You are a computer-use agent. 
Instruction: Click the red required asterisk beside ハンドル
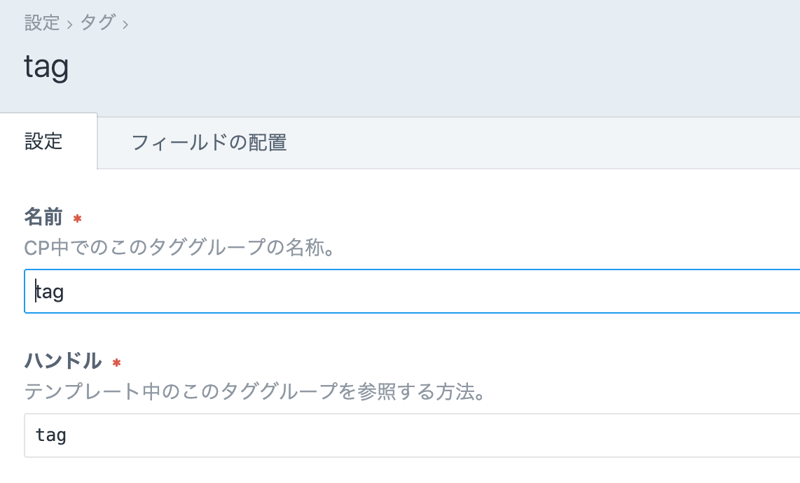tap(116, 362)
